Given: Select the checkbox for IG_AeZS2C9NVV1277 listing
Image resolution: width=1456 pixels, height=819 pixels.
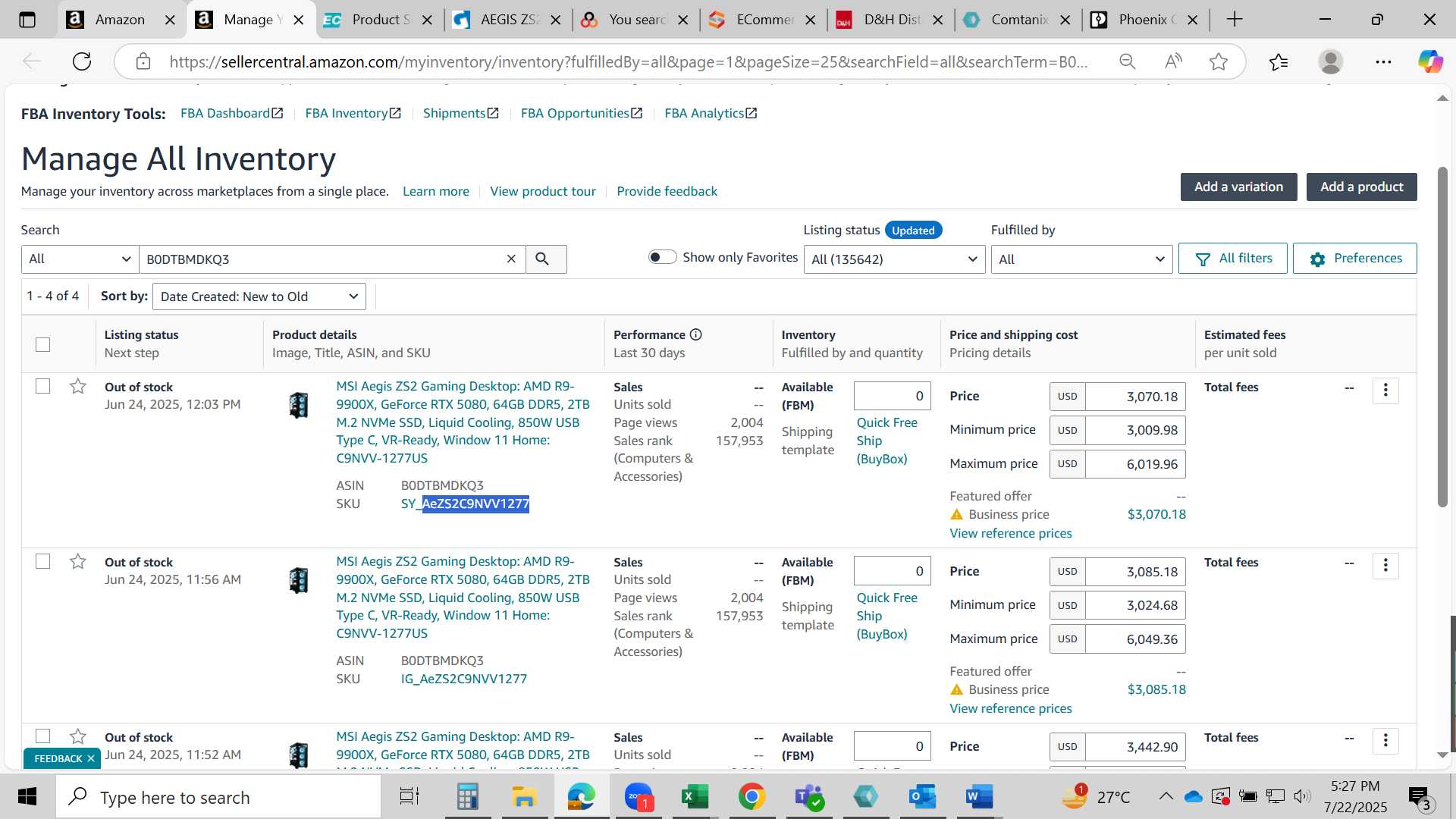Looking at the screenshot, I should click(x=43, y=561).
